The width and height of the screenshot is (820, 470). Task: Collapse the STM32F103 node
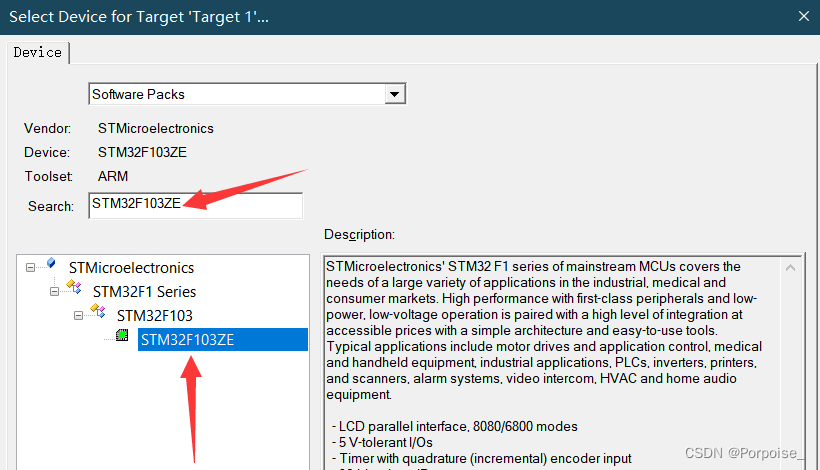(x=78, y=316)
